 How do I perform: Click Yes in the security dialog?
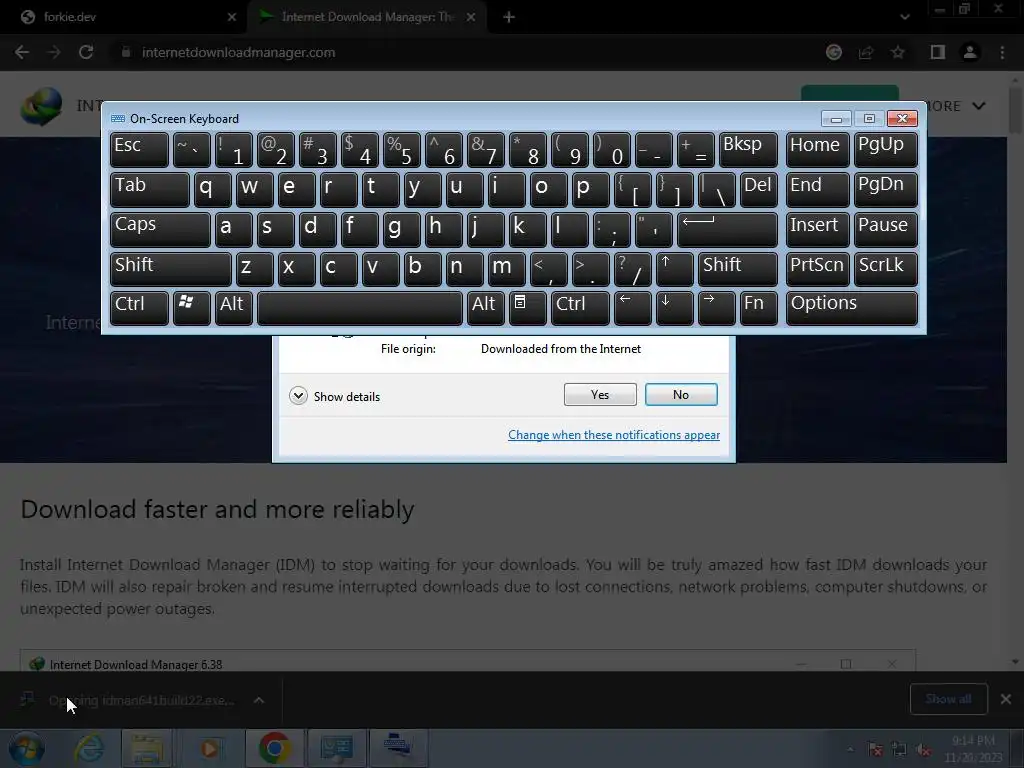600,394
